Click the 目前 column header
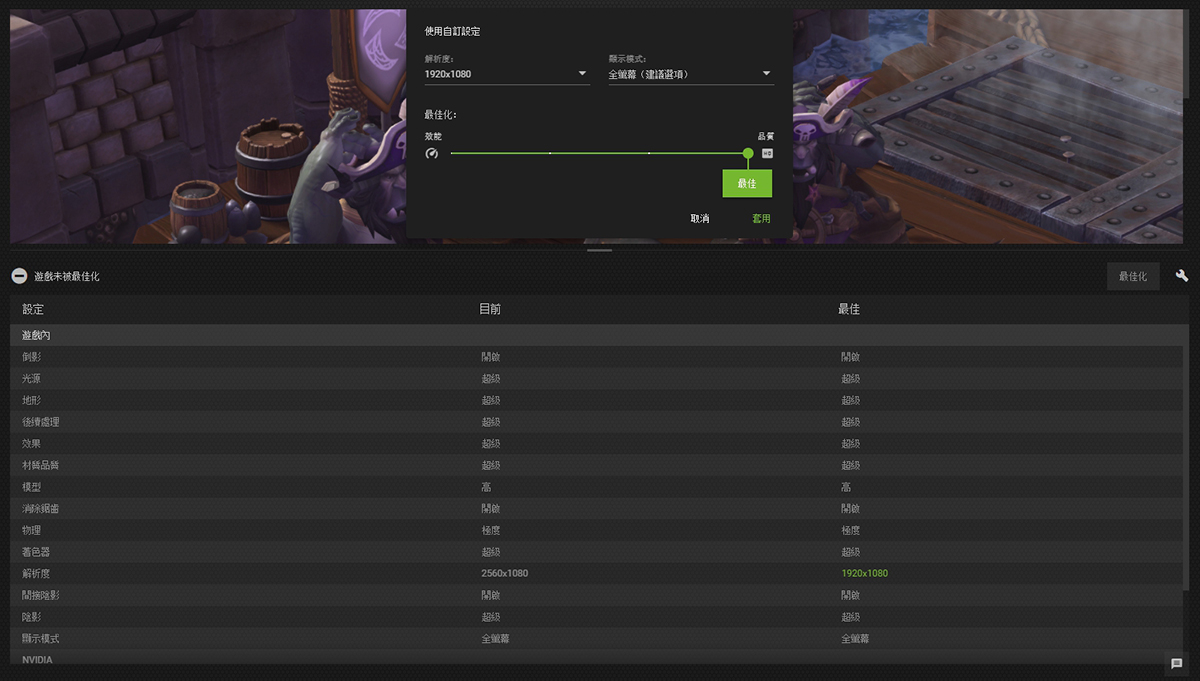This screenshot has height=681, width=1200. [490, 309]
